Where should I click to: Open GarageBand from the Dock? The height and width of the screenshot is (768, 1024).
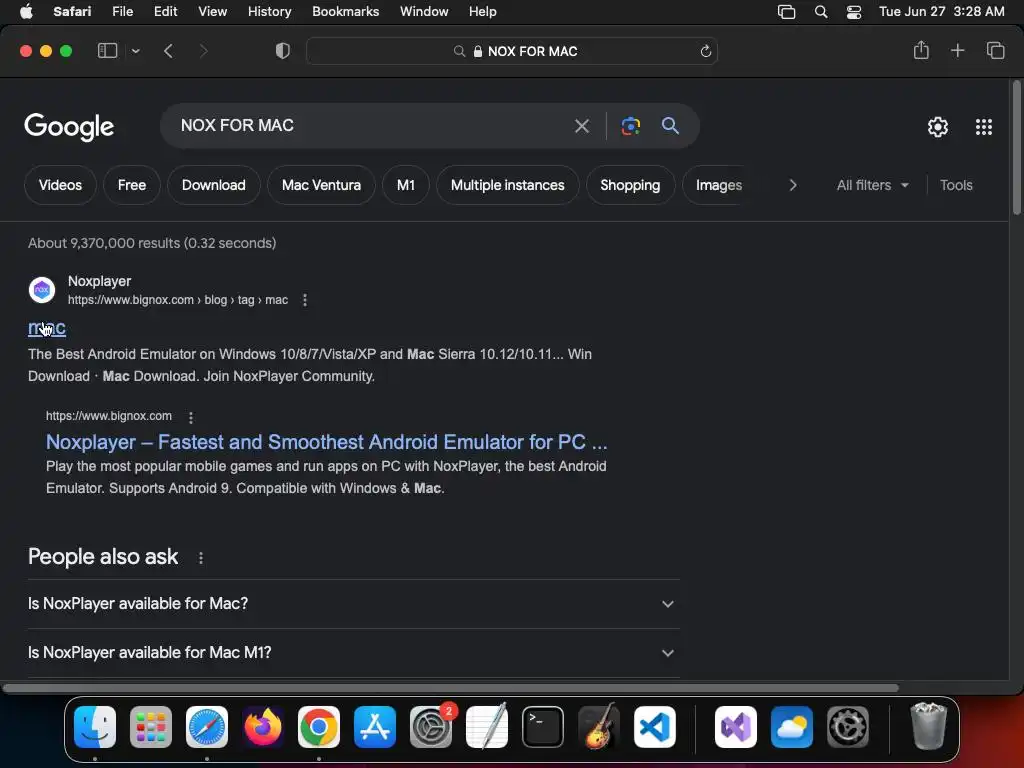coord(599,726)
